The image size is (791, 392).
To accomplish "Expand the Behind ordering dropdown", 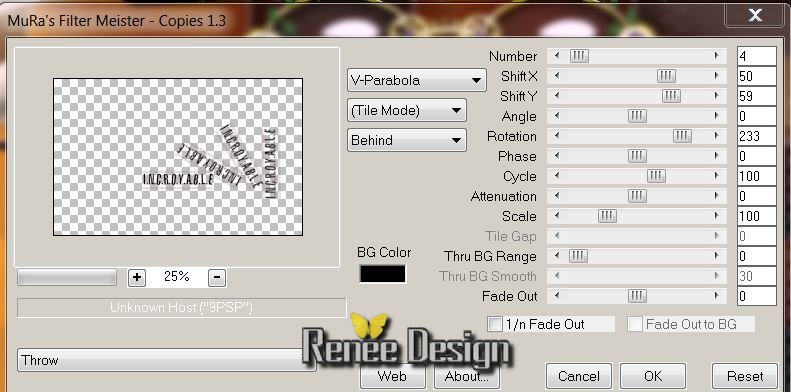I will [407, 140].
